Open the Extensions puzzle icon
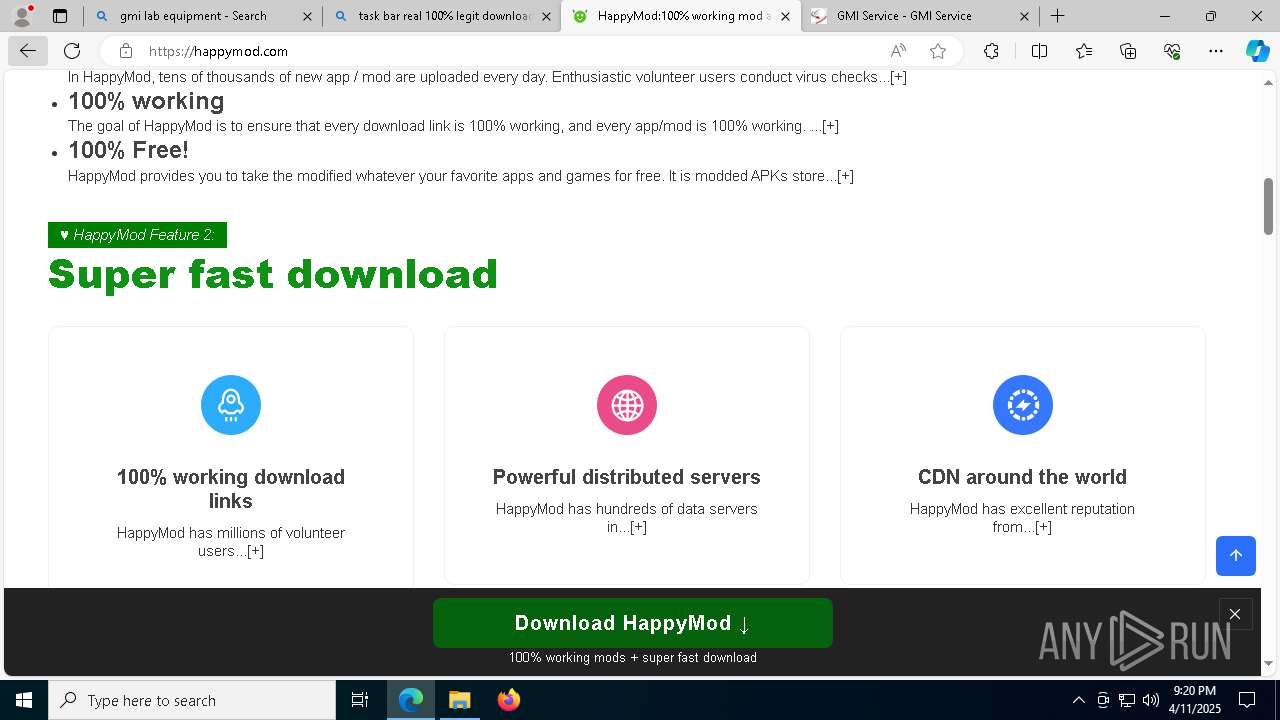The height and width of the screenshot is (720, 1280). tap(991, 51)
